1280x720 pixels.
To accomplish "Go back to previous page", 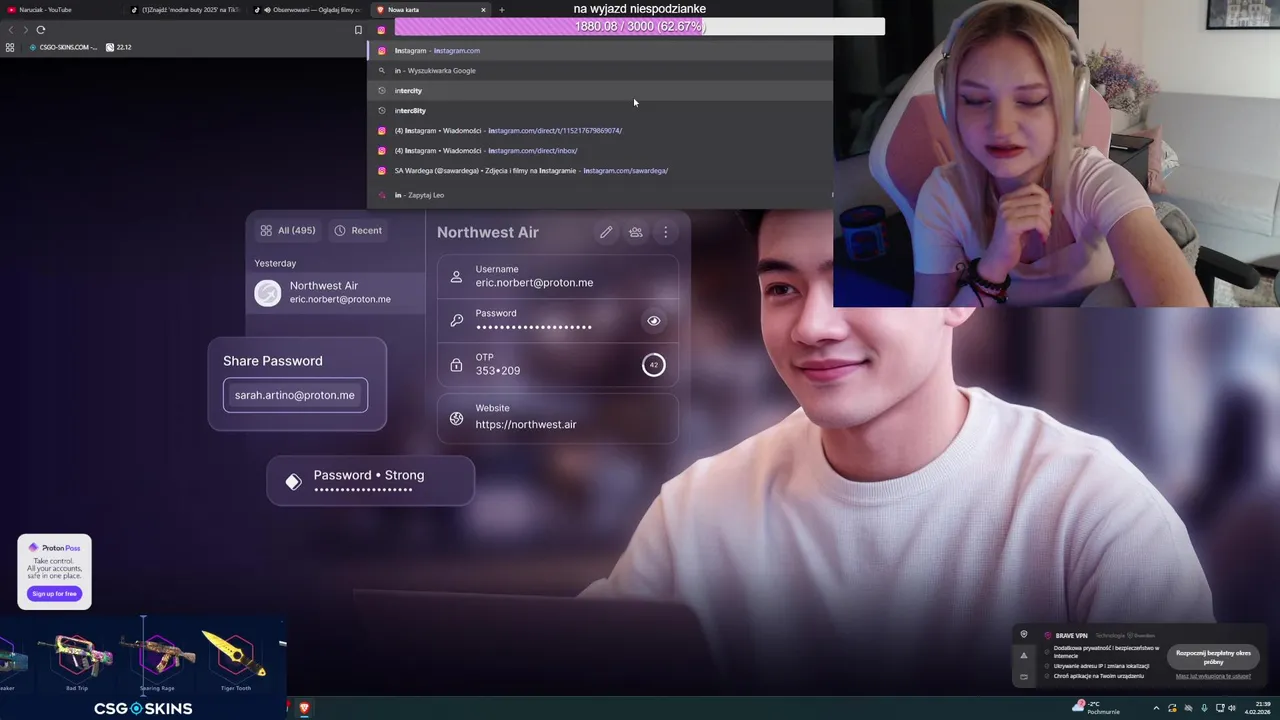I will coord(11,30).
